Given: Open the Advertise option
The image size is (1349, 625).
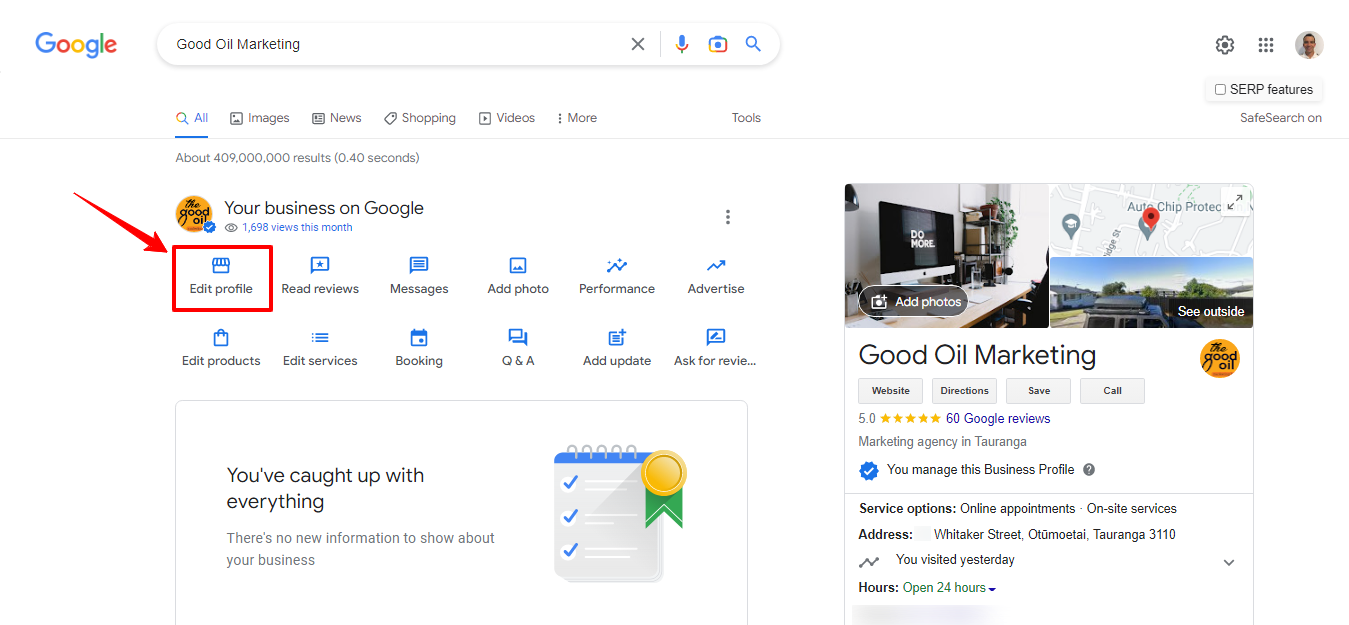Looking at the screenshot, I should [x=716, y=276].
